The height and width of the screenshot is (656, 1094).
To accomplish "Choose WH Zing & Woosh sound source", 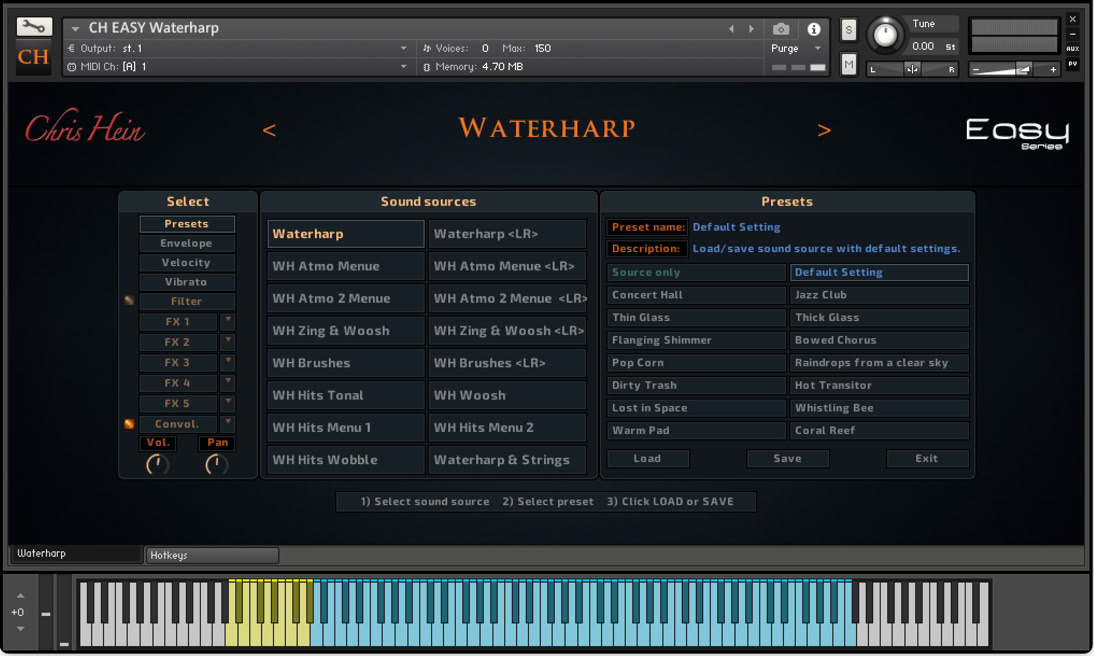I will (x=346, y=331).
